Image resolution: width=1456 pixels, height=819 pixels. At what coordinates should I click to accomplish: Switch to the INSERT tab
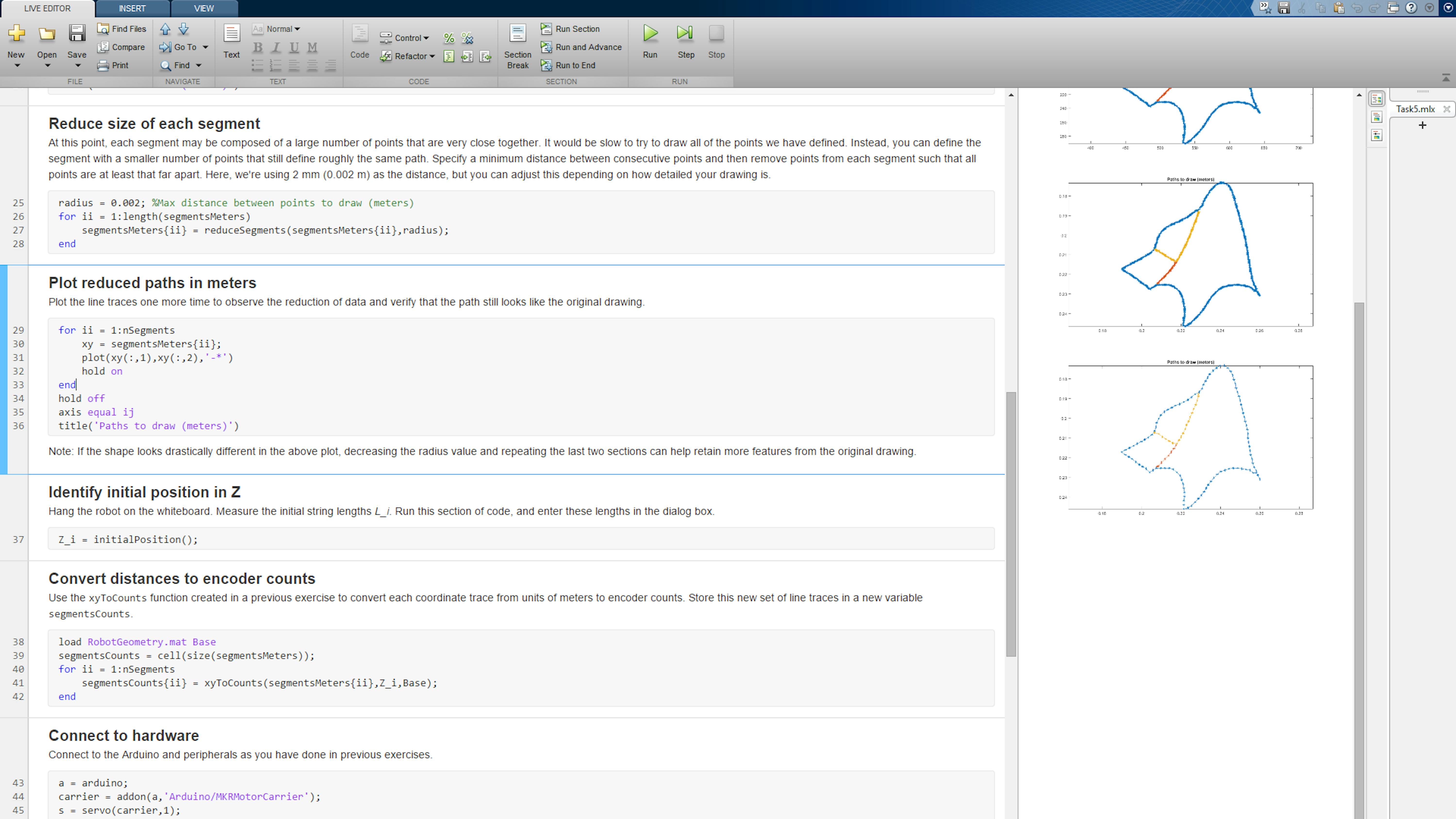pos(132,8)
